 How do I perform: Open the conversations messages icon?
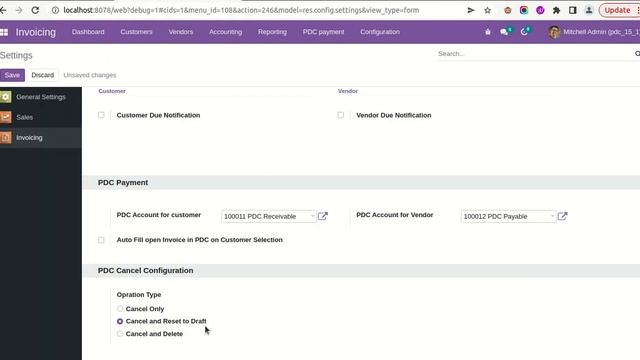(505, 32)
